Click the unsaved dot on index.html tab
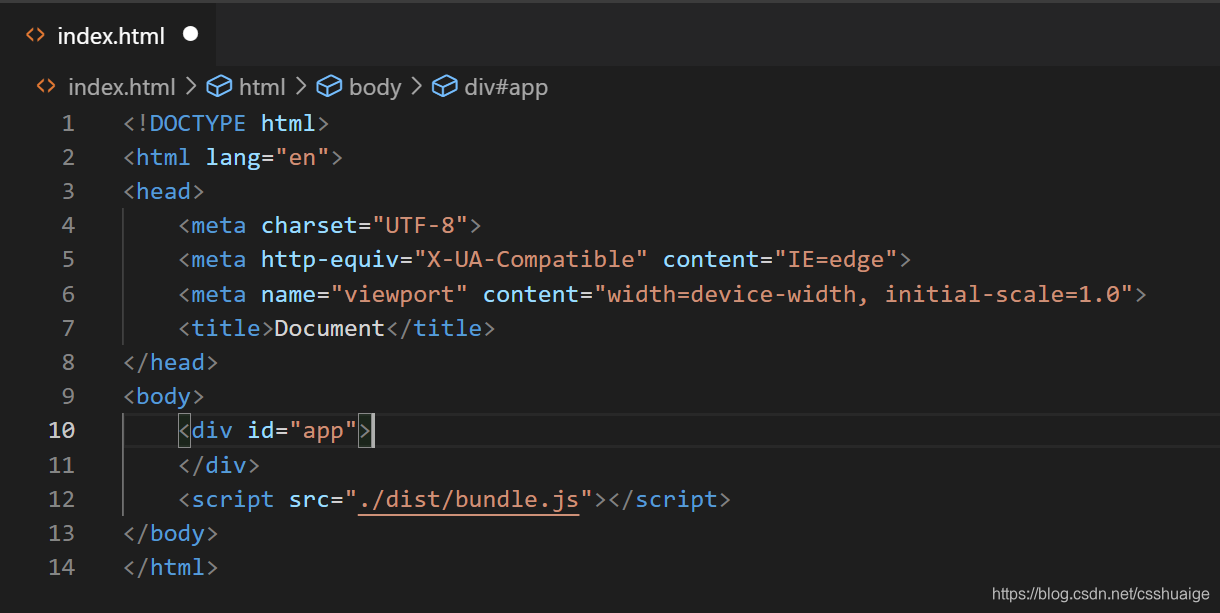Screen dimensions: 1220x613 (x=190, y=34)
